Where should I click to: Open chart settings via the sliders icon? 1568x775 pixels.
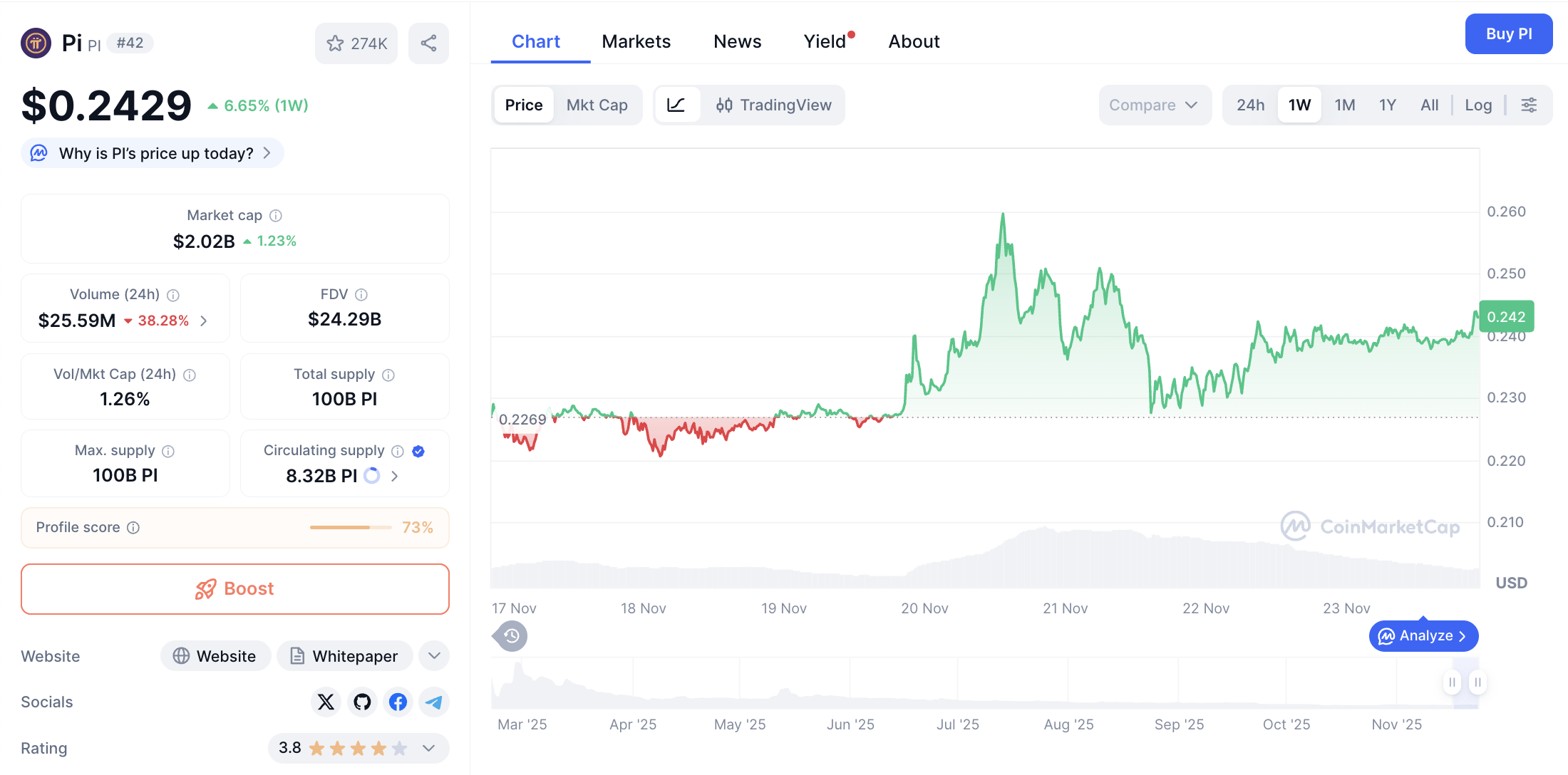coord(1530,105)
